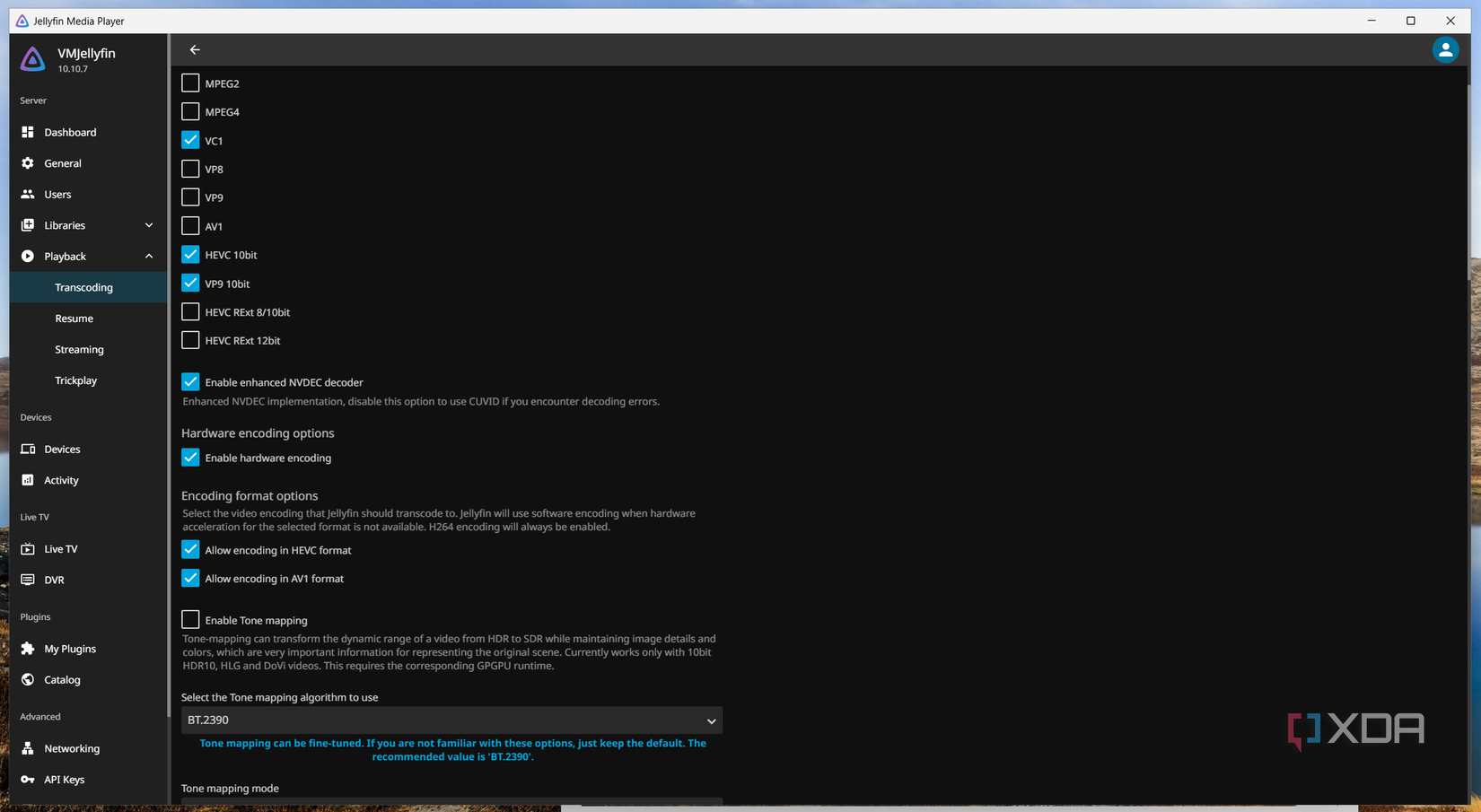Collapse the Playback section

coord(87,256)
